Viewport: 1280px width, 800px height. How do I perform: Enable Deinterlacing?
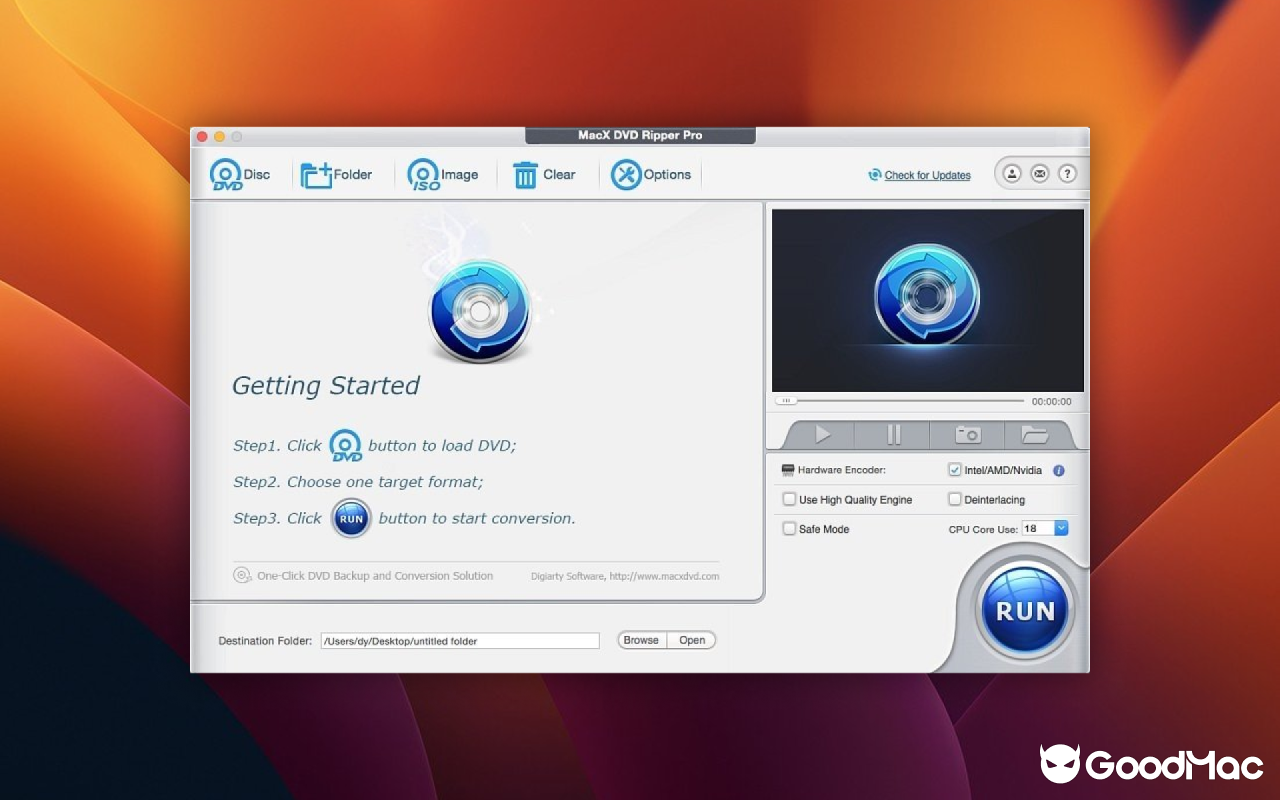click(x=955, y=499)
